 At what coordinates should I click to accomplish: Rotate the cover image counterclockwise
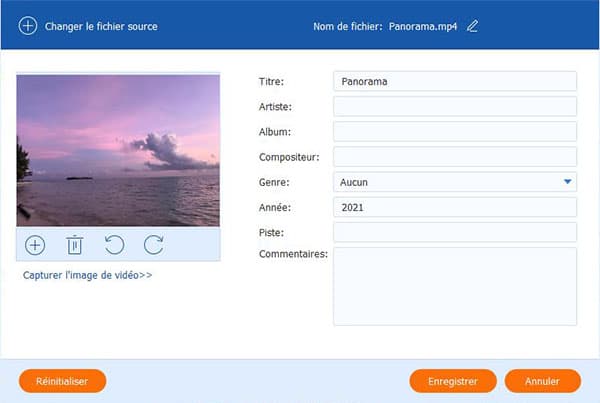coord(114,245)
